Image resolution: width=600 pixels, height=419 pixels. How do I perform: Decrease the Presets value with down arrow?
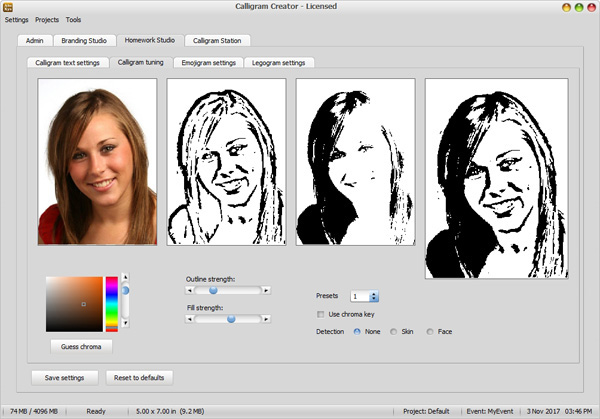pyautogui.click(x=374, y=299)
